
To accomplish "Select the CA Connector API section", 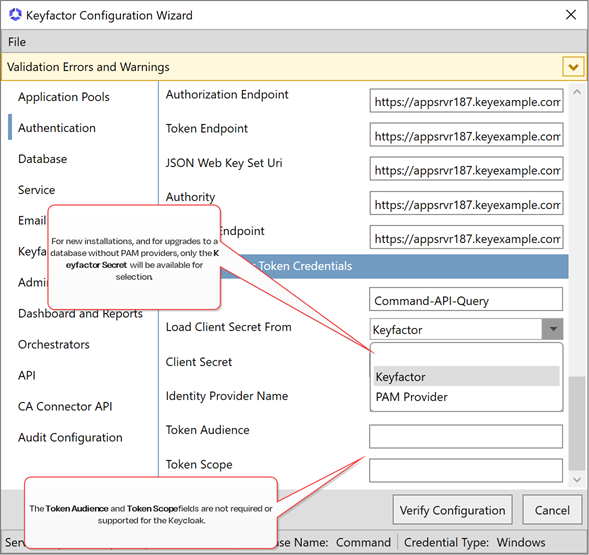I will (65, 407).
